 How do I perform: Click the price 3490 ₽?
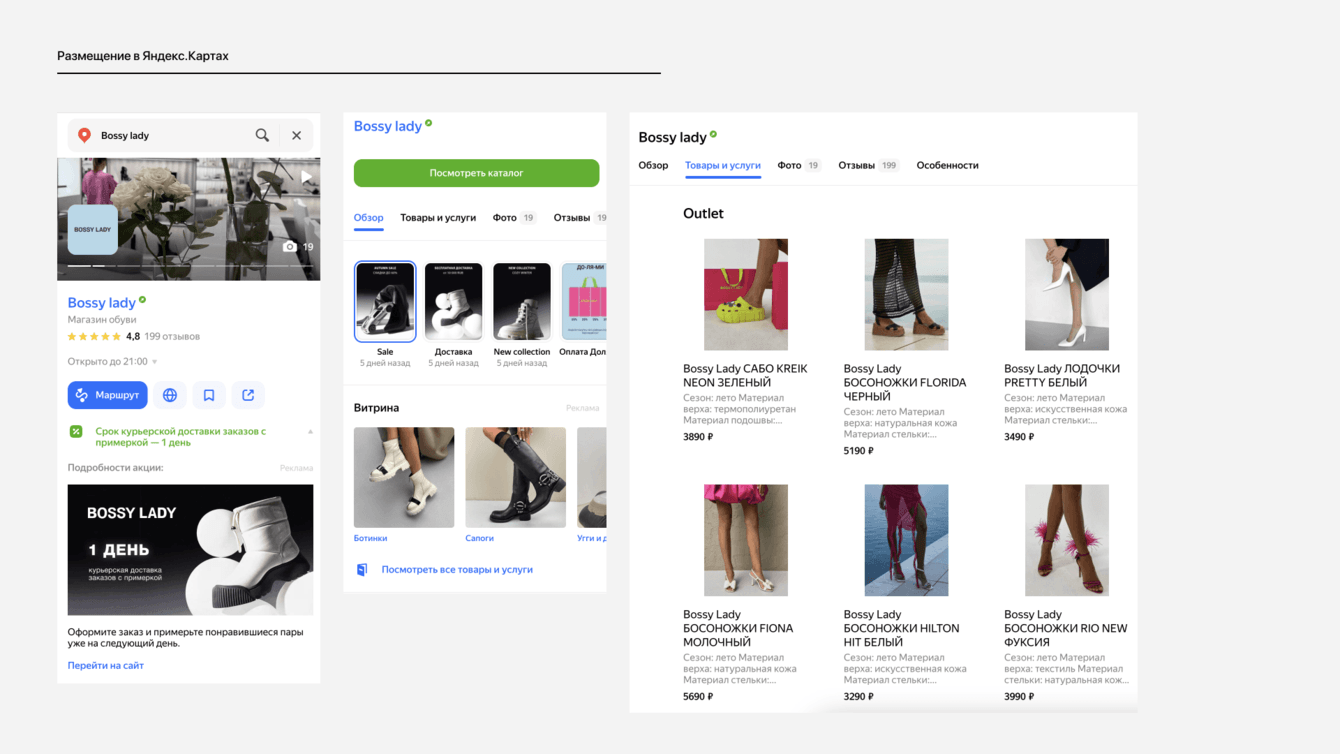point(1019,437)
